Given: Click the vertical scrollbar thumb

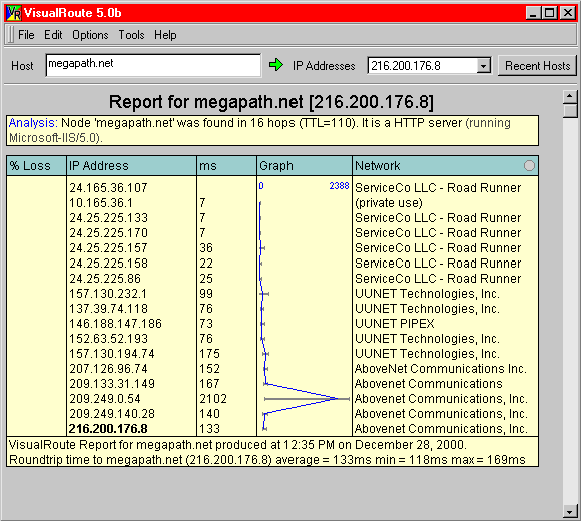Looking at the screenshot, I should tap(570, 111).
